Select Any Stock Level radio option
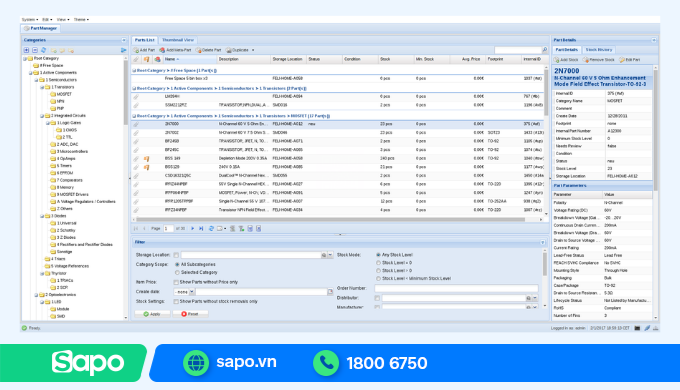 pos(378,255)
